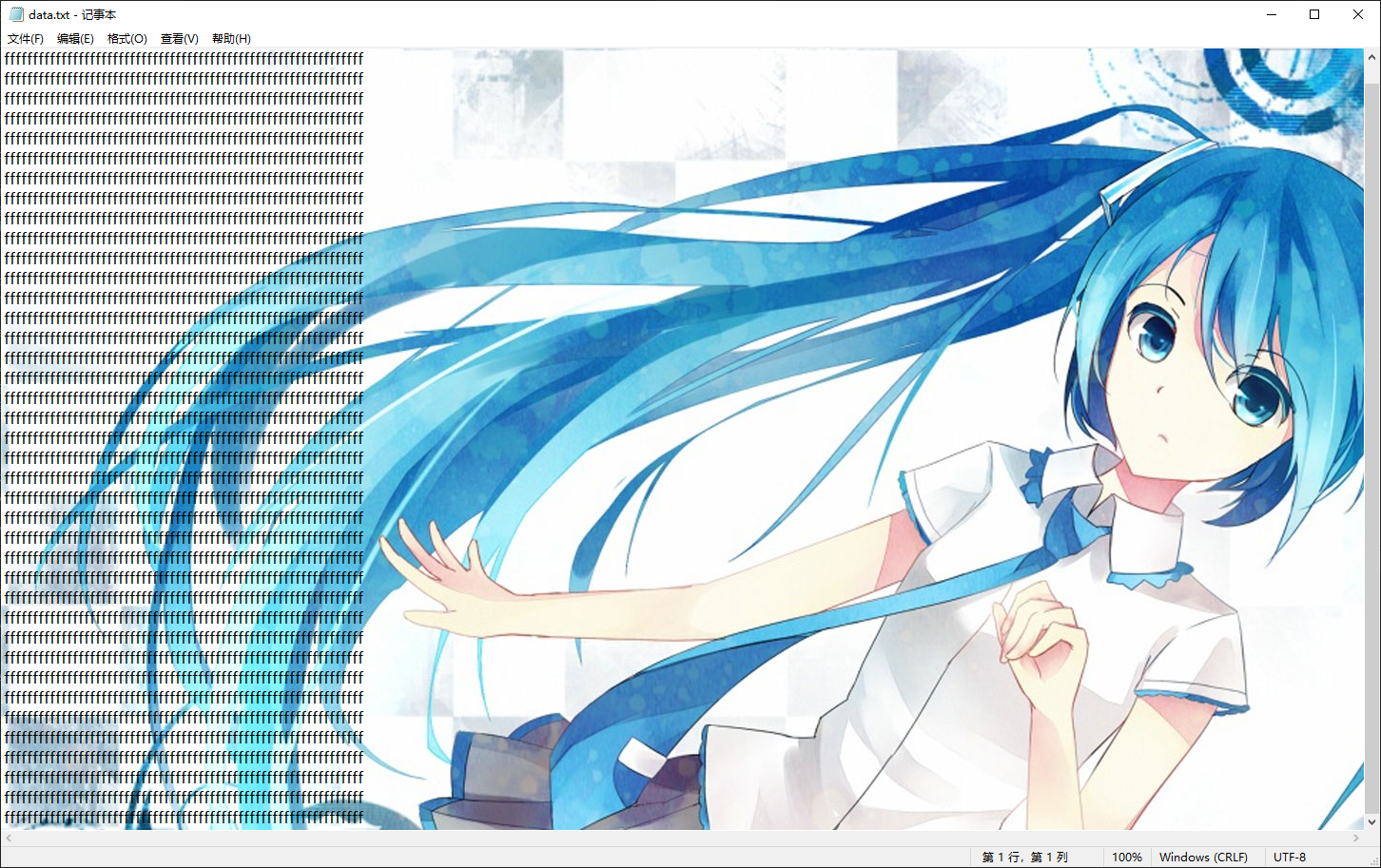1381x868 pixels.
Task: Place cursor in first line of text
Action: (184, 58)
